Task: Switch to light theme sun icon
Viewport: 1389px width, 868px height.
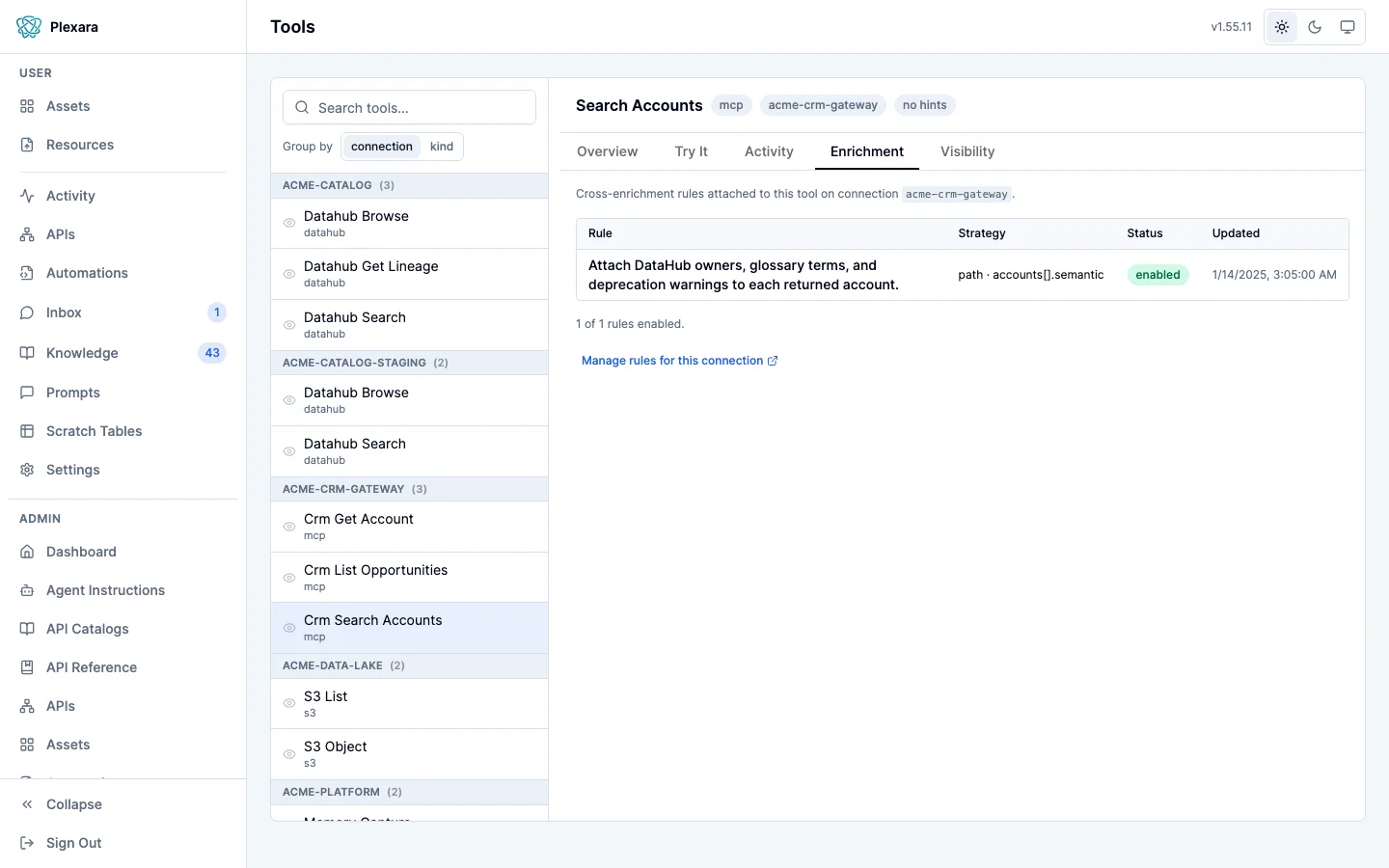Action: pyautogui.click(x=1282, y=27)
